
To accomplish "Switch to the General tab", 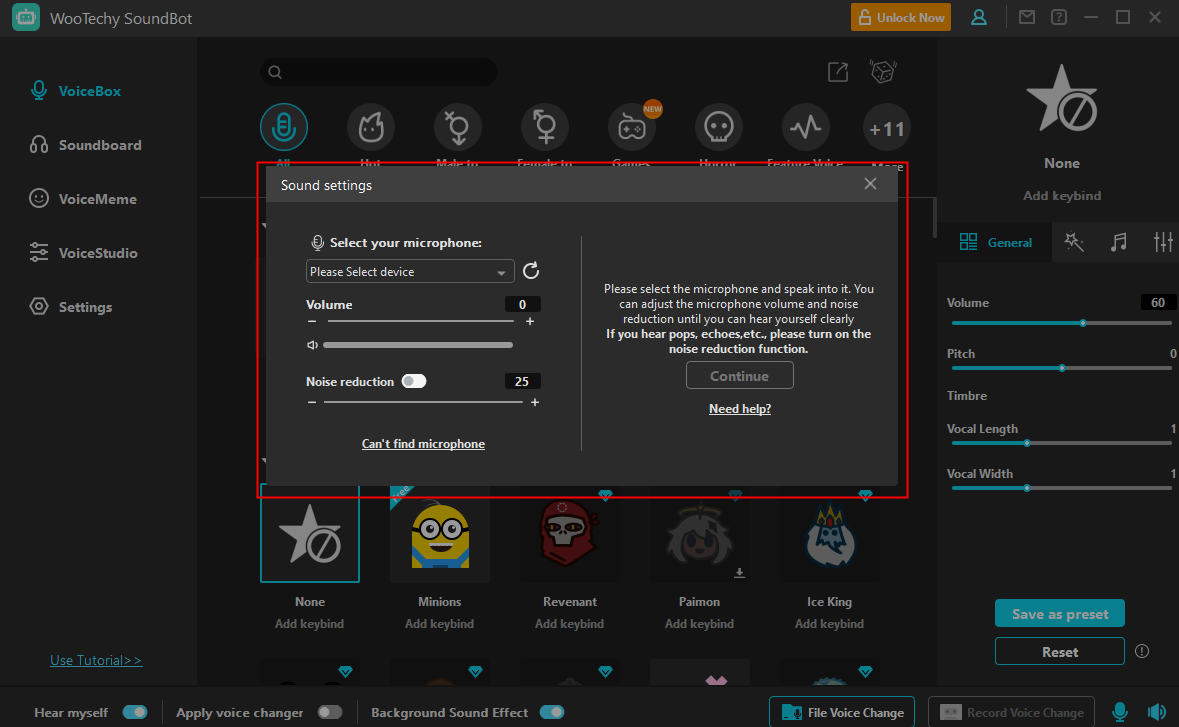I will click(995, 242).
